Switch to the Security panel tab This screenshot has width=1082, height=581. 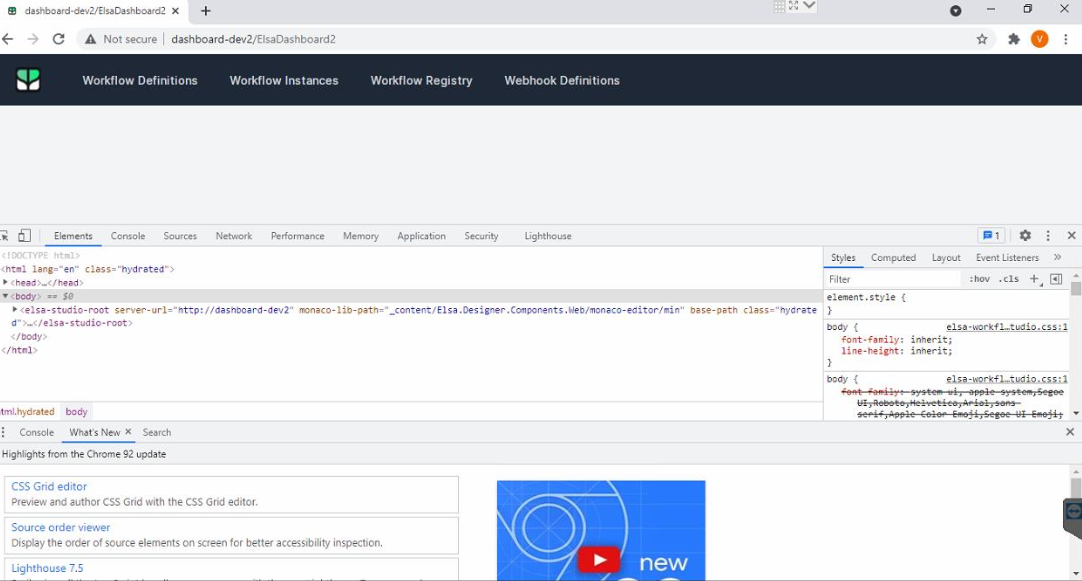[481, 236]
